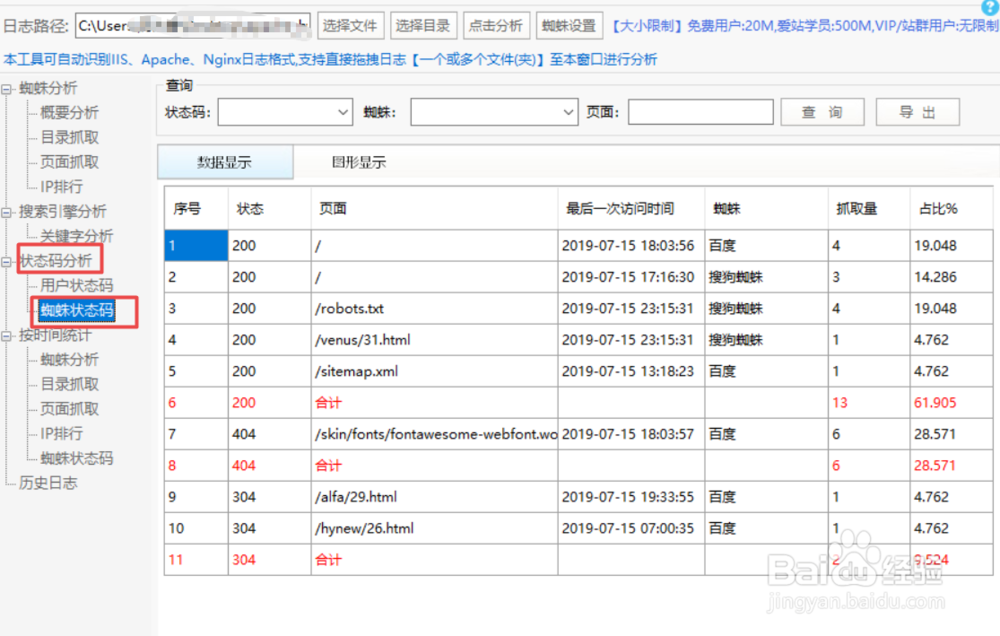Select 目录抓取 under top 蜘蛛分析
Viewport: 1000px width, 636px height.
[x=70, y=138]
